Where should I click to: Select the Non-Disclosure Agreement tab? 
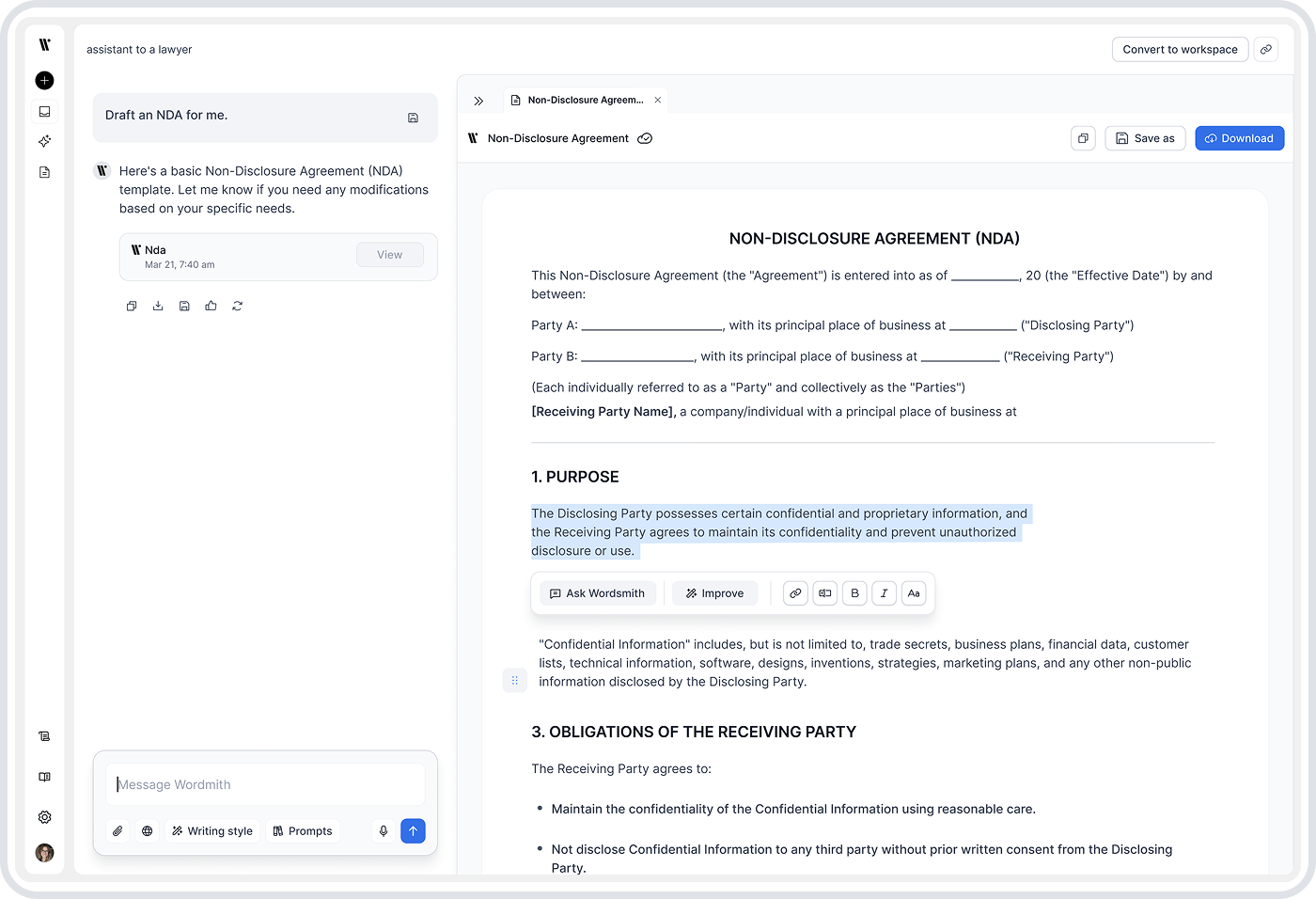tap(585, 100)
